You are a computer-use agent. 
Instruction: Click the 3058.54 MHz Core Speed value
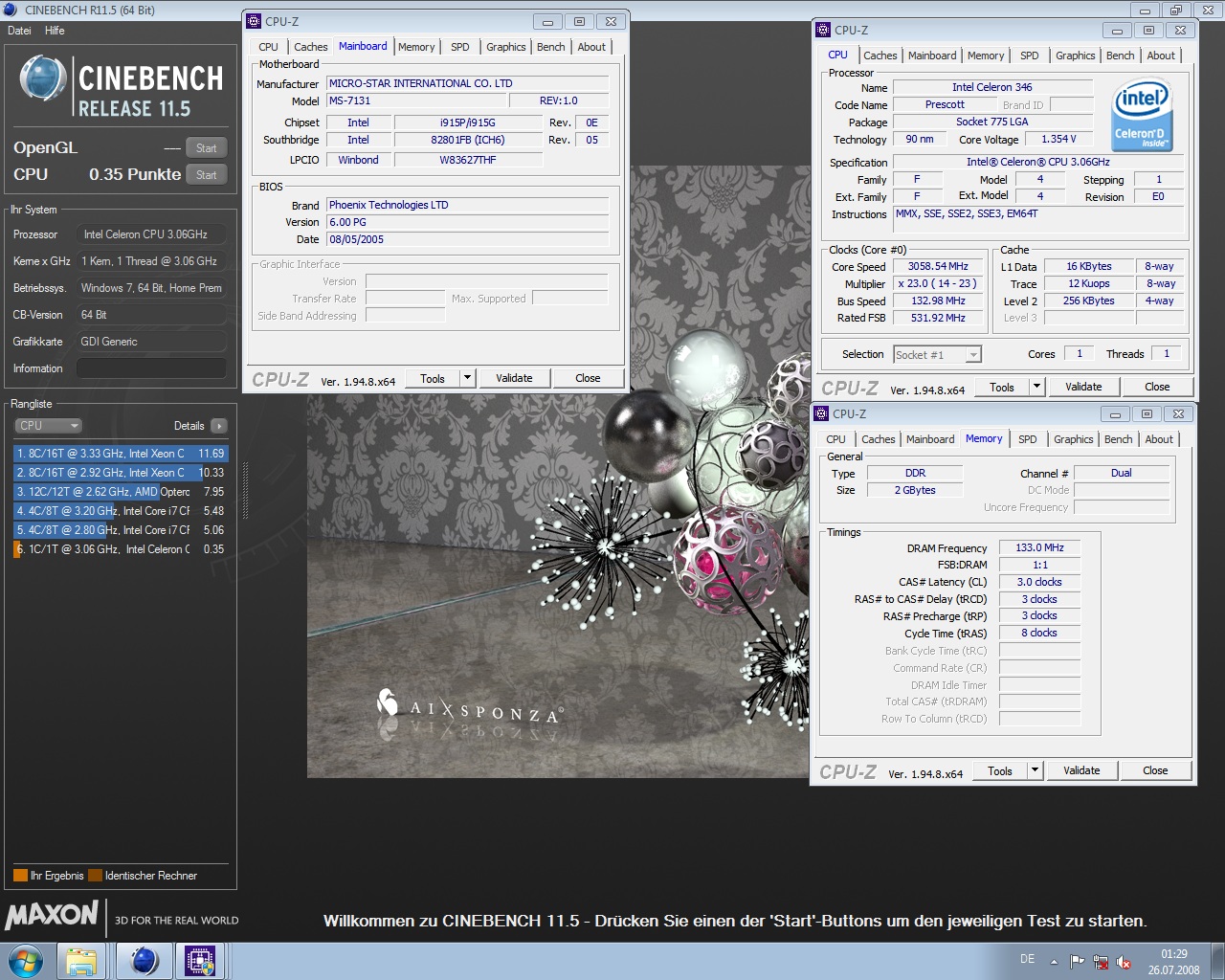coord(938,267)
